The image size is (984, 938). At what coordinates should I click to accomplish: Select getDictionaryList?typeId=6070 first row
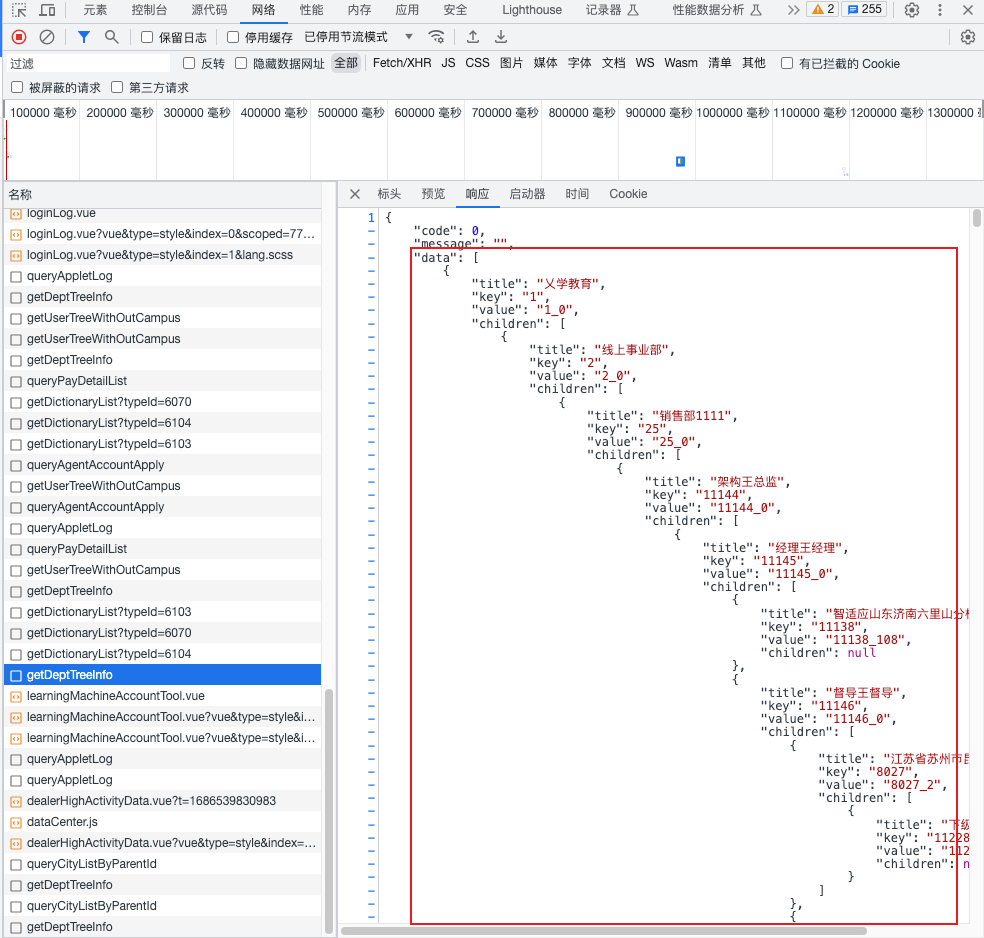click(163, 402)
